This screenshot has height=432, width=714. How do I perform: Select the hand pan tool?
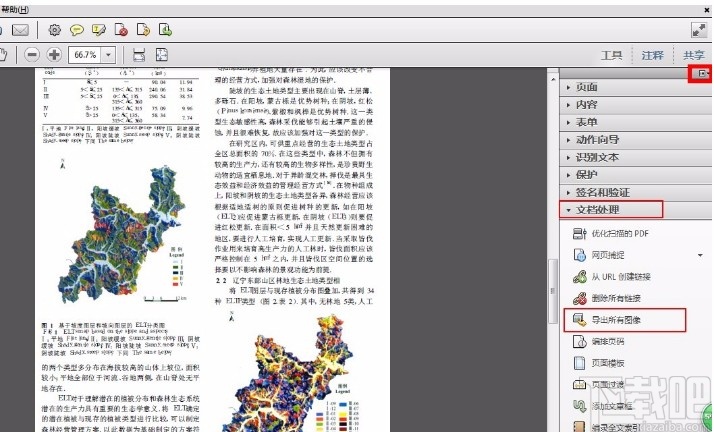(3, 55)
